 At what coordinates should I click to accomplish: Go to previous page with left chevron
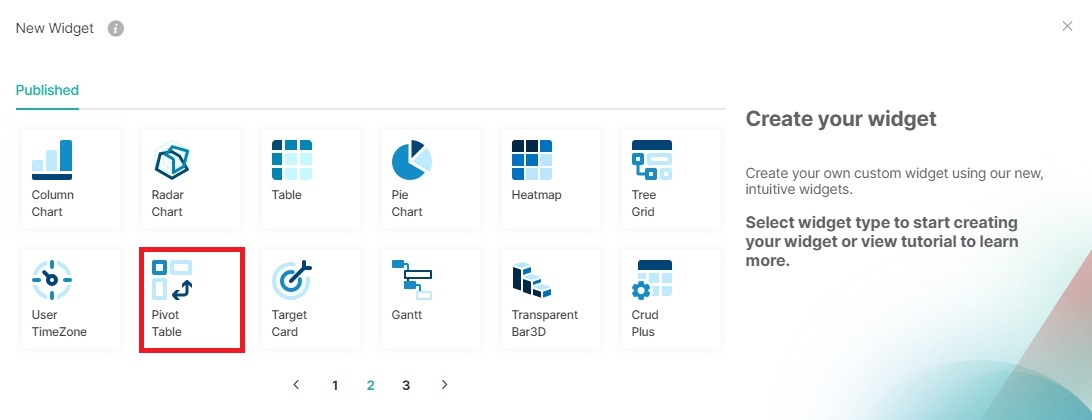(x=297, y=384)
